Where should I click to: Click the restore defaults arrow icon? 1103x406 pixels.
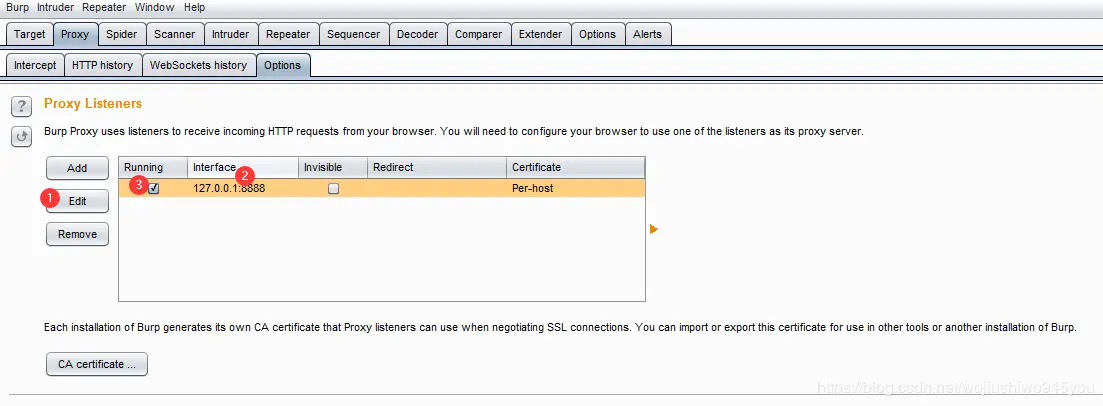pyautogui.click(x=21, y=137)
